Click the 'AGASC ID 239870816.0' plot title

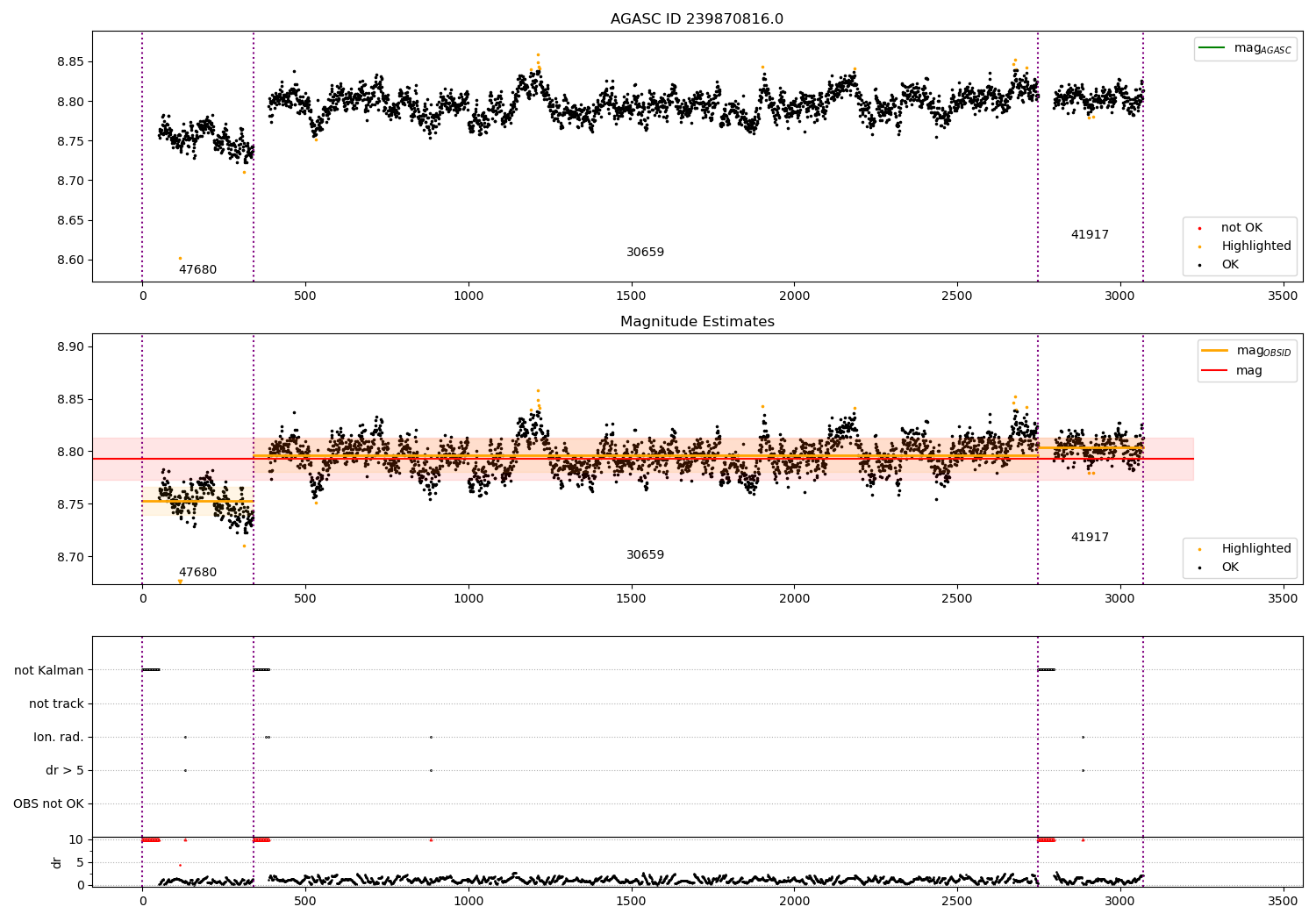(x=697, y=19)
